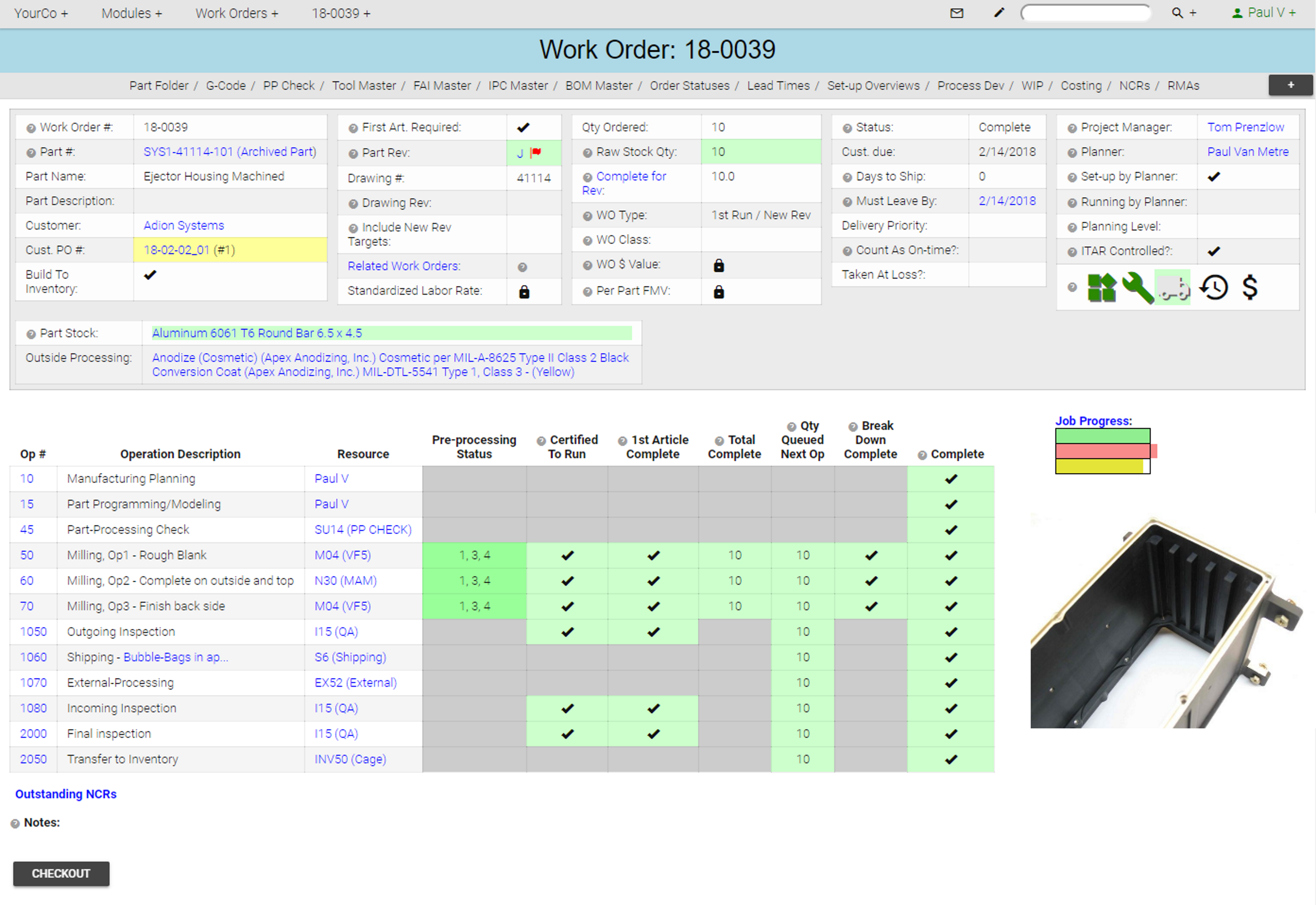Open the mail envelope icon
Viewport: 1316px width, 905px height.
956,13
